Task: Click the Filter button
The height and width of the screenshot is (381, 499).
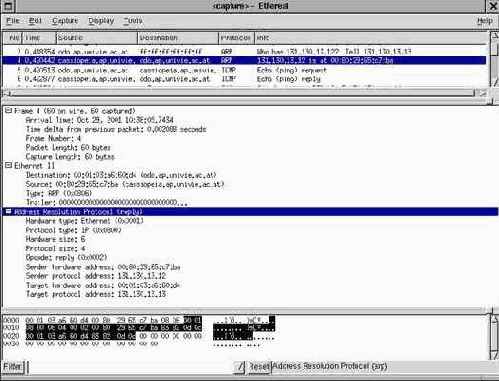Action: pyautogui.click(x=12, y=367)
